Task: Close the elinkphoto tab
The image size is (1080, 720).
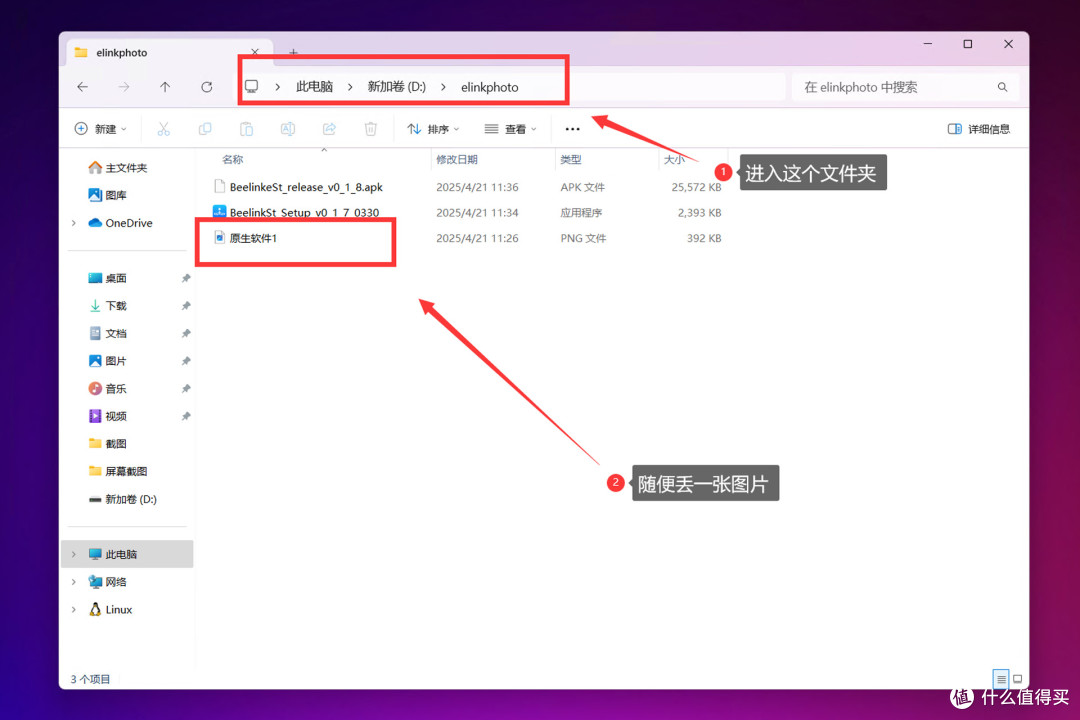Action: (255, 52)
